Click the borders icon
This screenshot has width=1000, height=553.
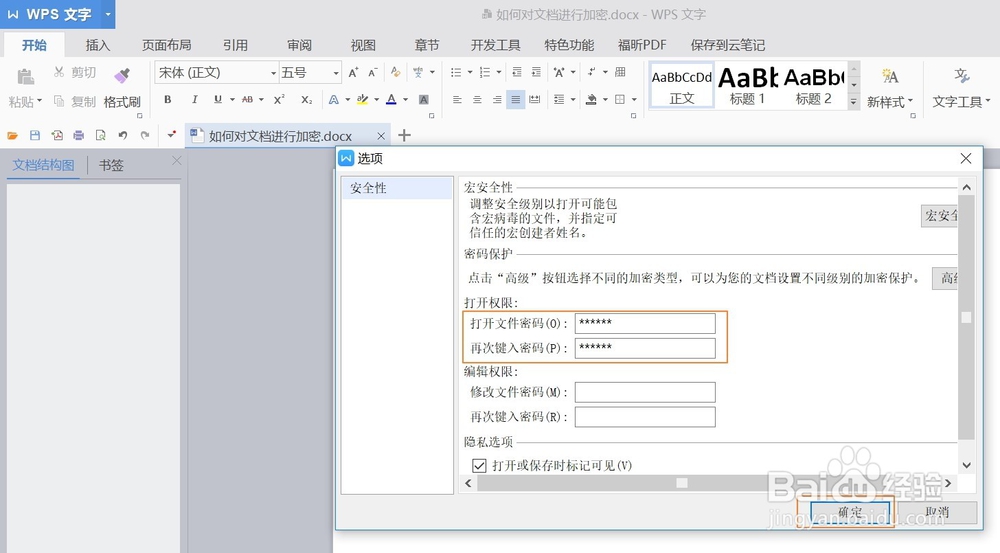620,100
